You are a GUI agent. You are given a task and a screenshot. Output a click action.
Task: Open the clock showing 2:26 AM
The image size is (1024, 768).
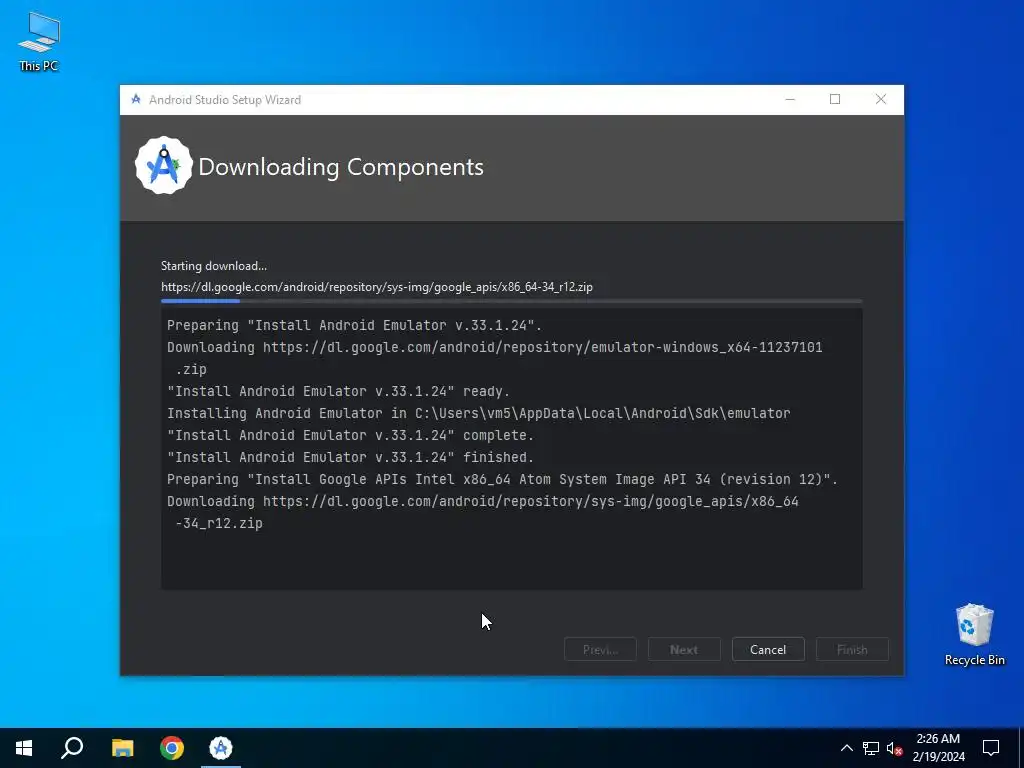pyautogui.click(x=938, y=748)
